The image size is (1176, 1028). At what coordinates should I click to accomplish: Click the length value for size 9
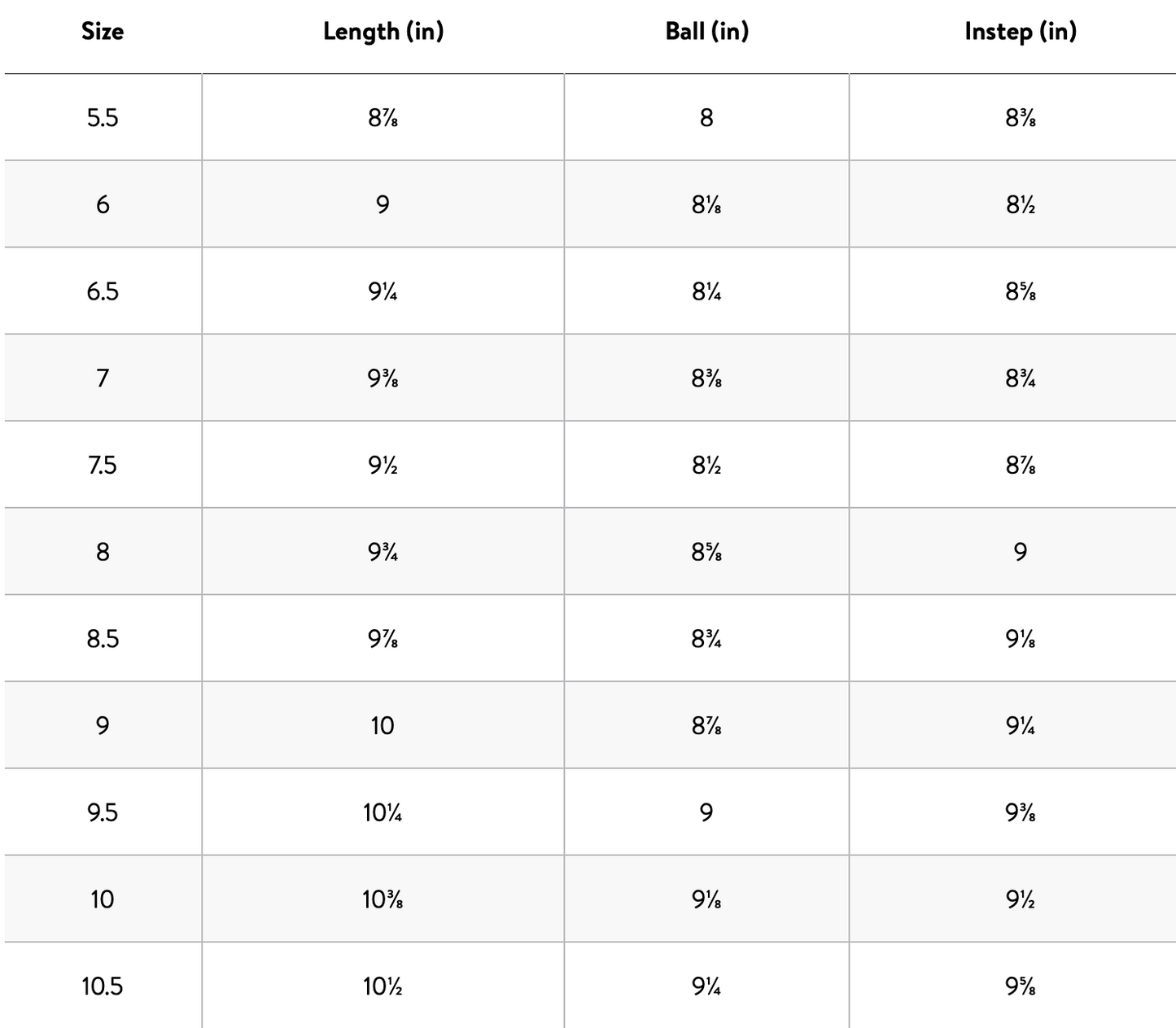pyautogui.click(x=383, y=726)
